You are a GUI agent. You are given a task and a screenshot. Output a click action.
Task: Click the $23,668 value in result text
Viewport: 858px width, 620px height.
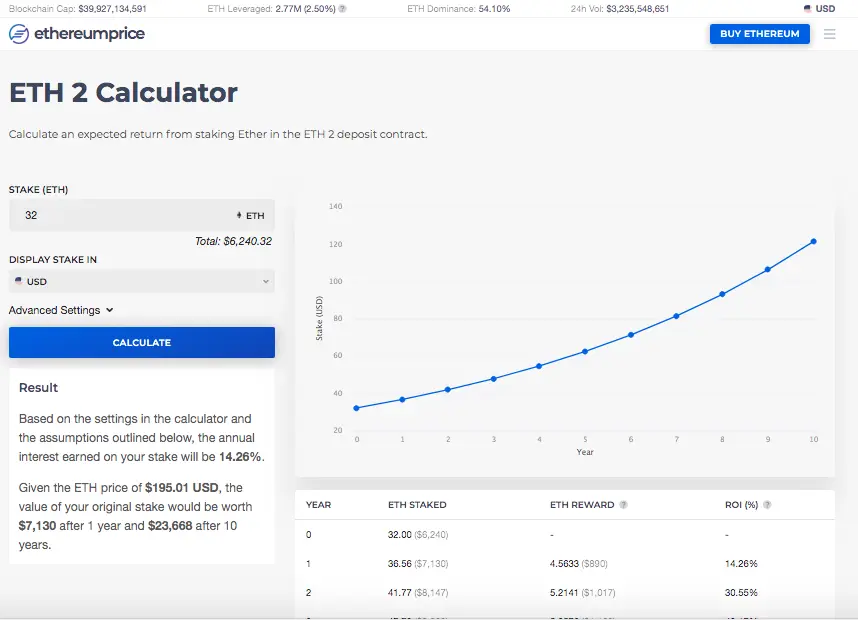170,526
